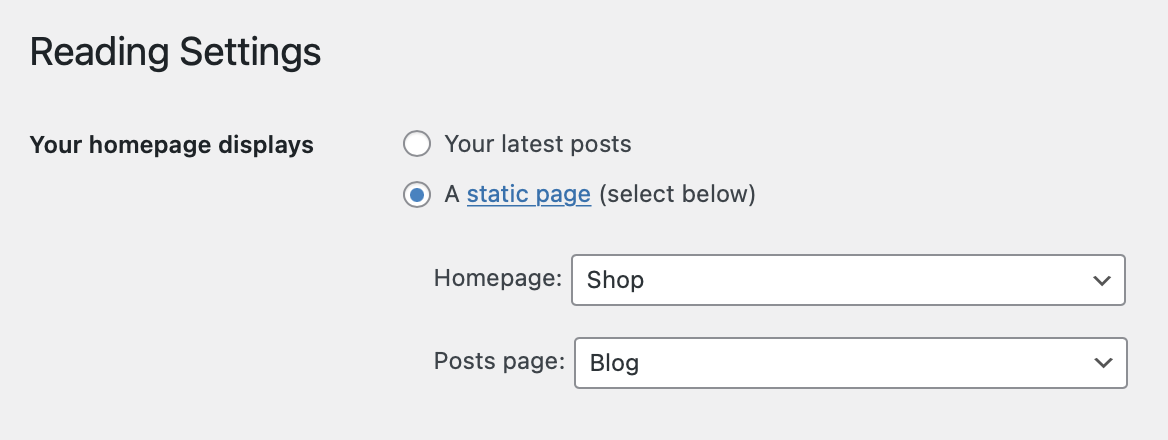Click the chevron arrow in Homepage dropdown

(x=1102, y=280)
